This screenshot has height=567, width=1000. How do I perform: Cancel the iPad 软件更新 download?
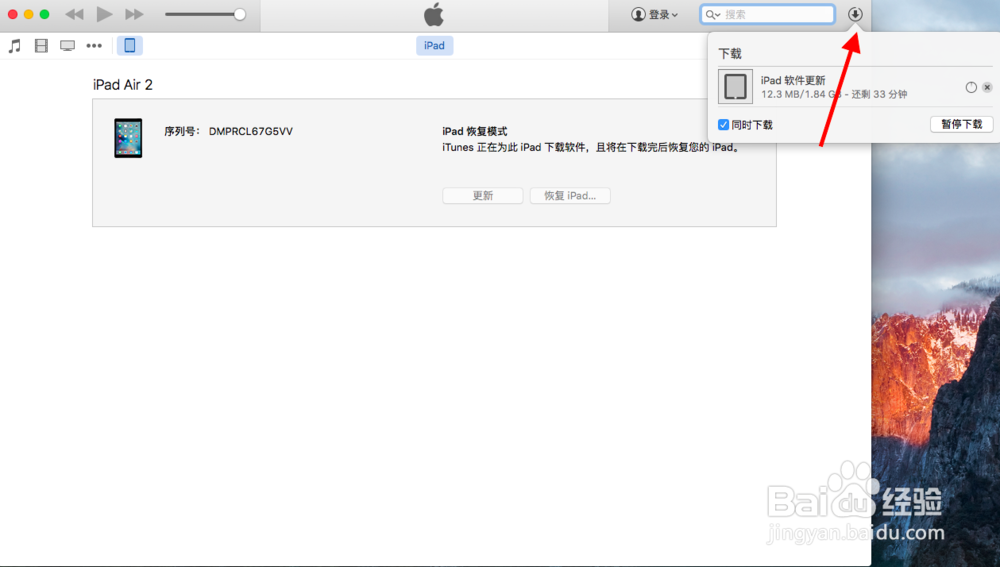[x=987, y=87]
